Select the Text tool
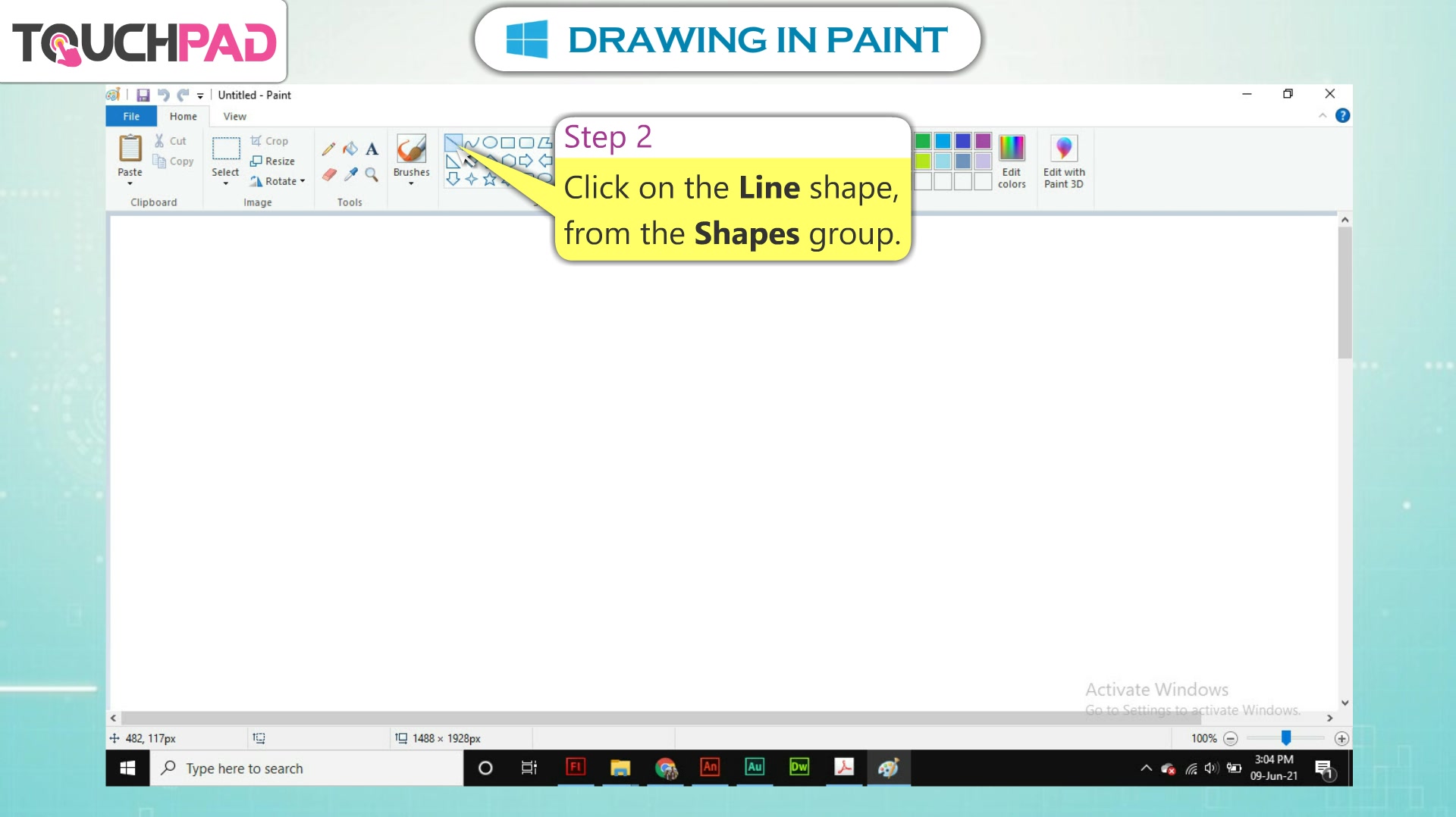The height and width of the screenshot is (817, 1456). point(372,149)
